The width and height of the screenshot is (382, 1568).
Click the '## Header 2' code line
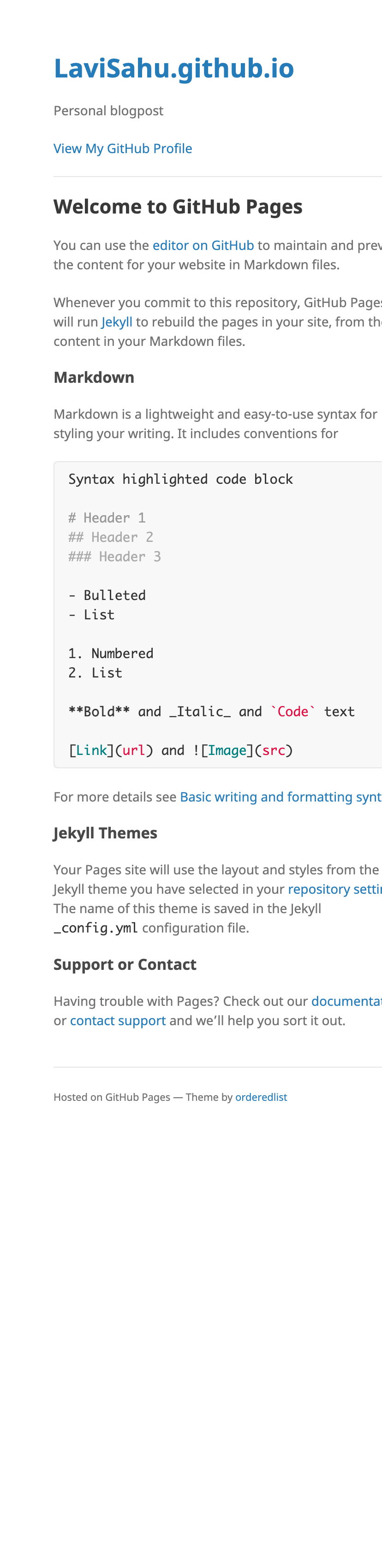111,537
